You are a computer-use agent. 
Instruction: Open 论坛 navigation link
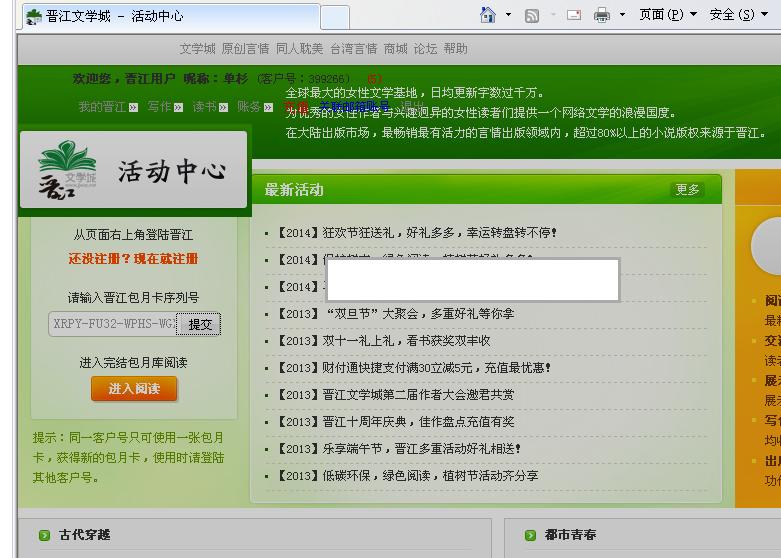coord(425,49)
